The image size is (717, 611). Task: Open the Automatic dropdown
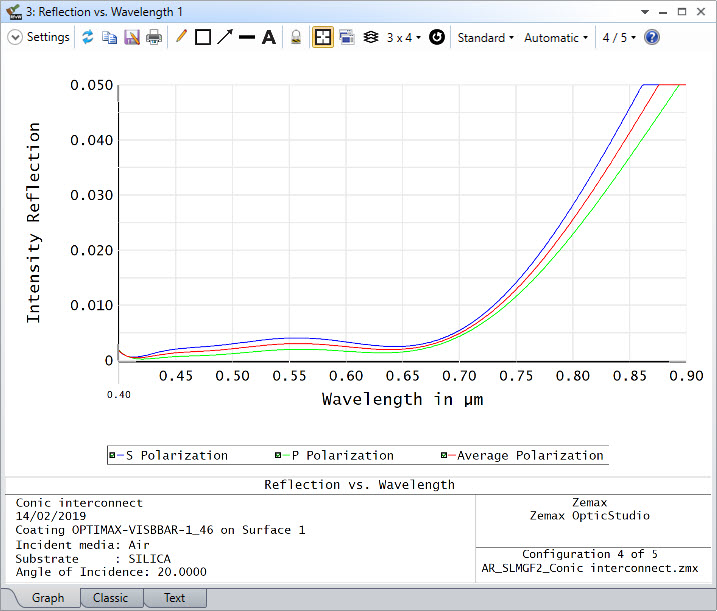coord(556,38)
